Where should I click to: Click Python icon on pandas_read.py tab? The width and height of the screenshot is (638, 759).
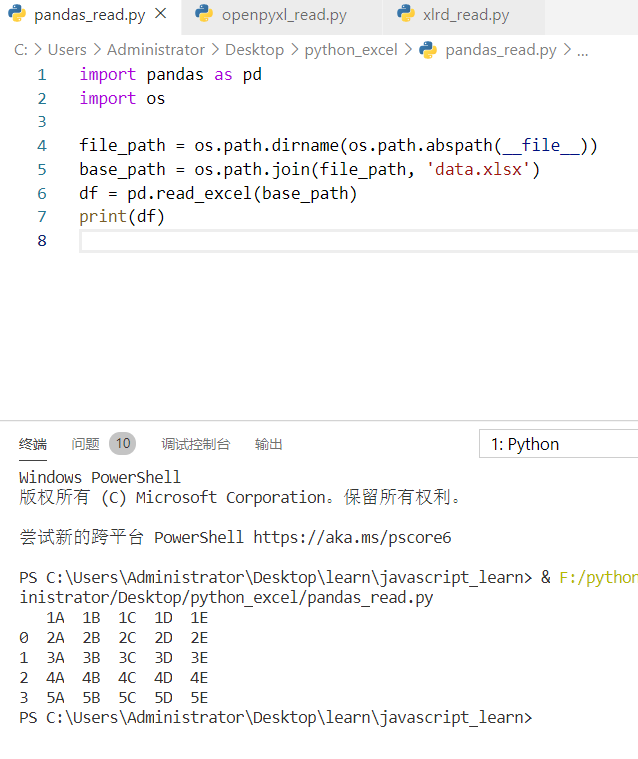[x=17, y=14]
